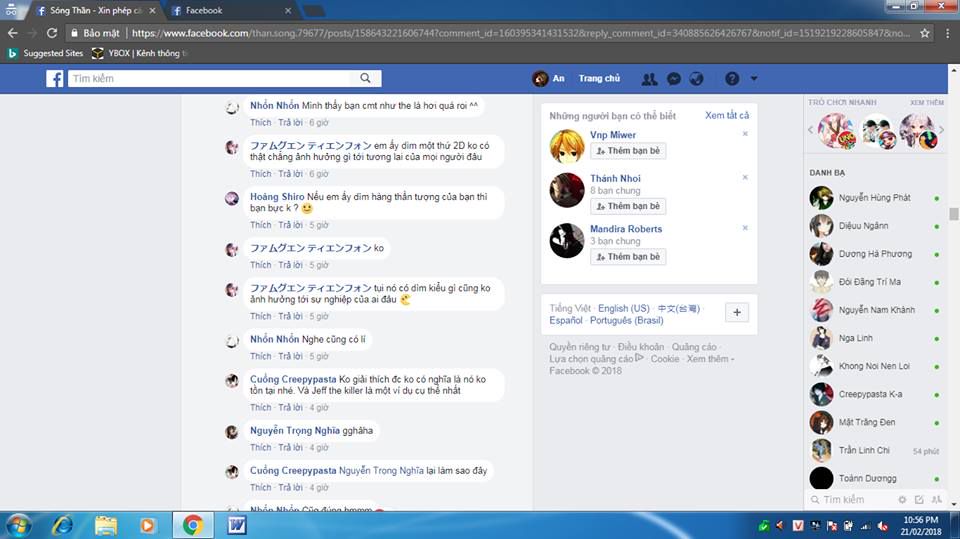The image size is (960, 539).
Task: Click the create group icon in chat sidebar
Action: pos(936,499)
